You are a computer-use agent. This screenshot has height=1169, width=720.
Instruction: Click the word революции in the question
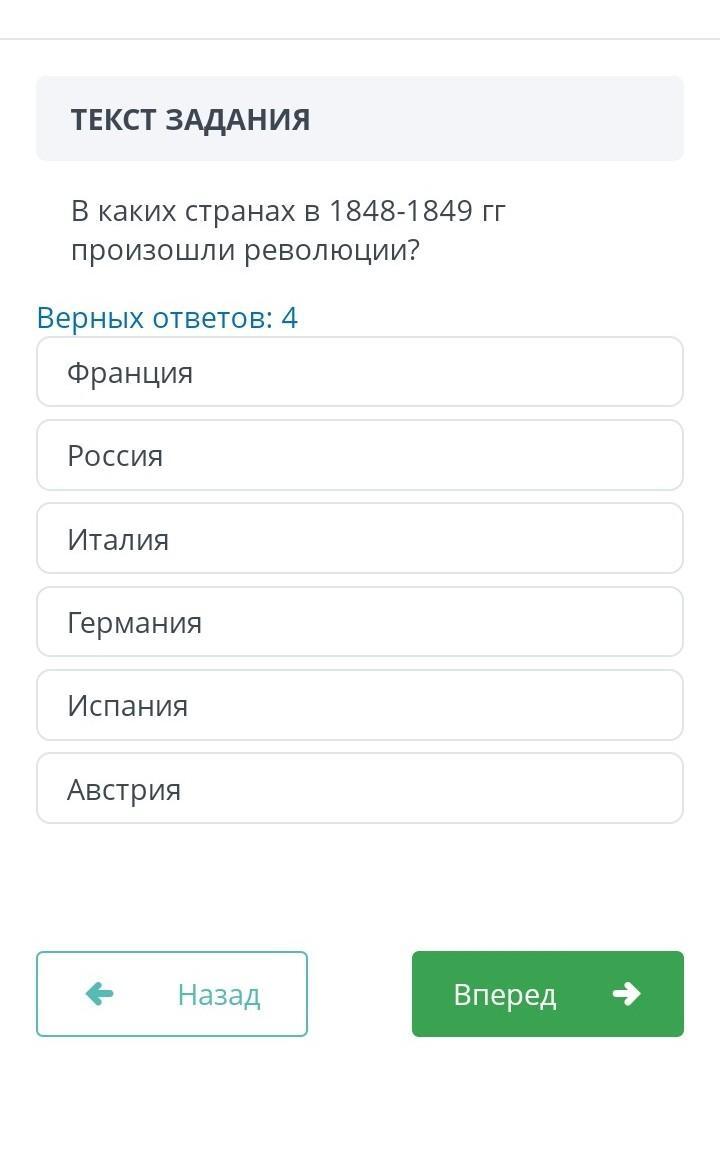click(332, 250)
